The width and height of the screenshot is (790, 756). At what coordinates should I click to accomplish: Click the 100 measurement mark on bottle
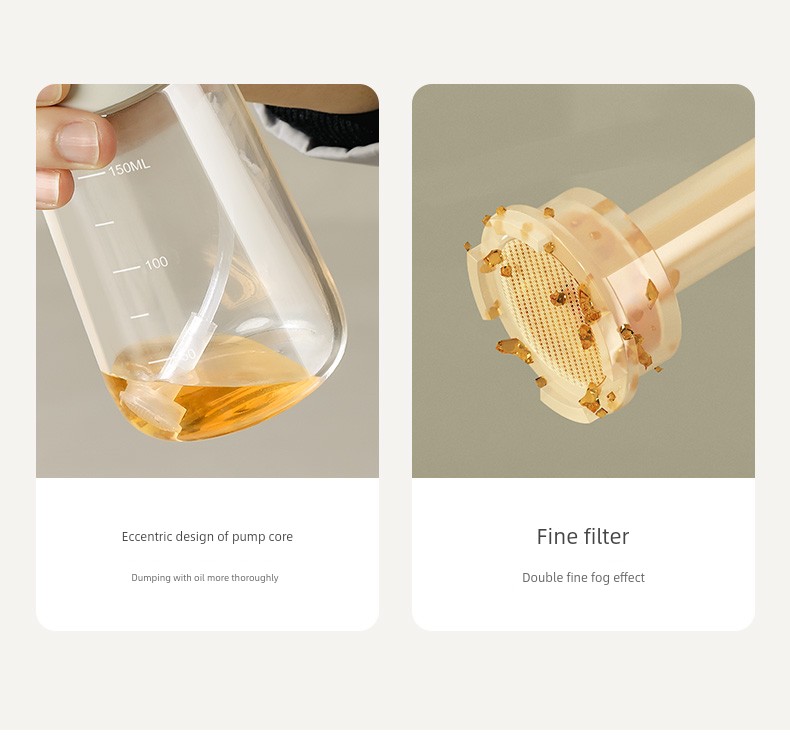[156, 263]
